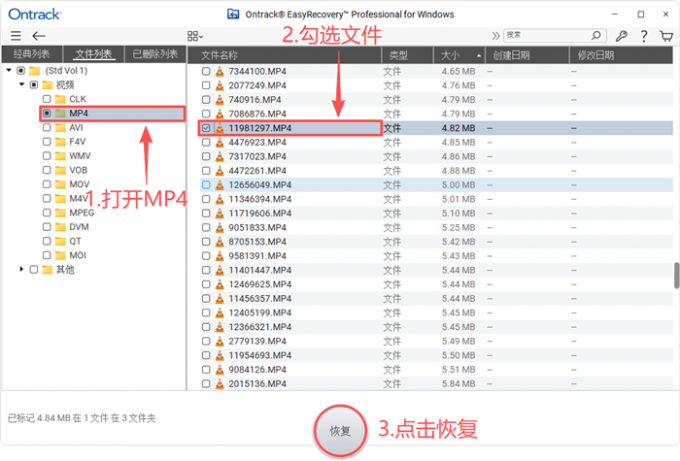The image size is (680, 461).
Task: Switch to the 文件列表 tab
Action: (94, 54)
